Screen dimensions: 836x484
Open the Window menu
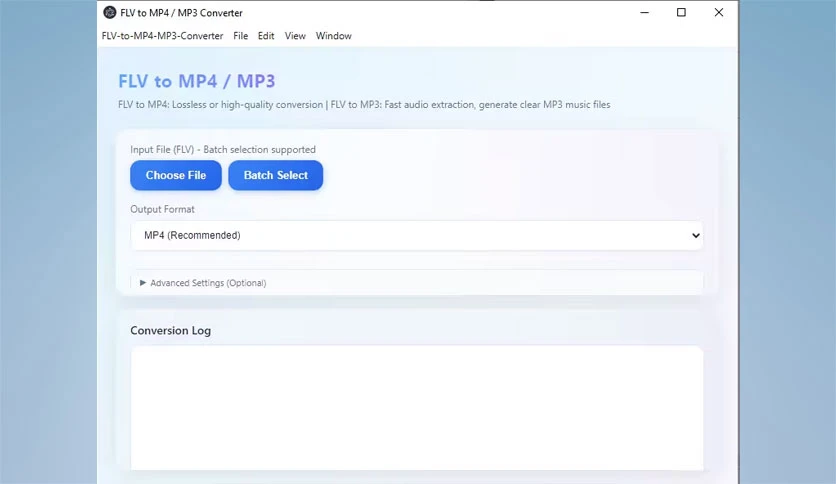point(333,36)
